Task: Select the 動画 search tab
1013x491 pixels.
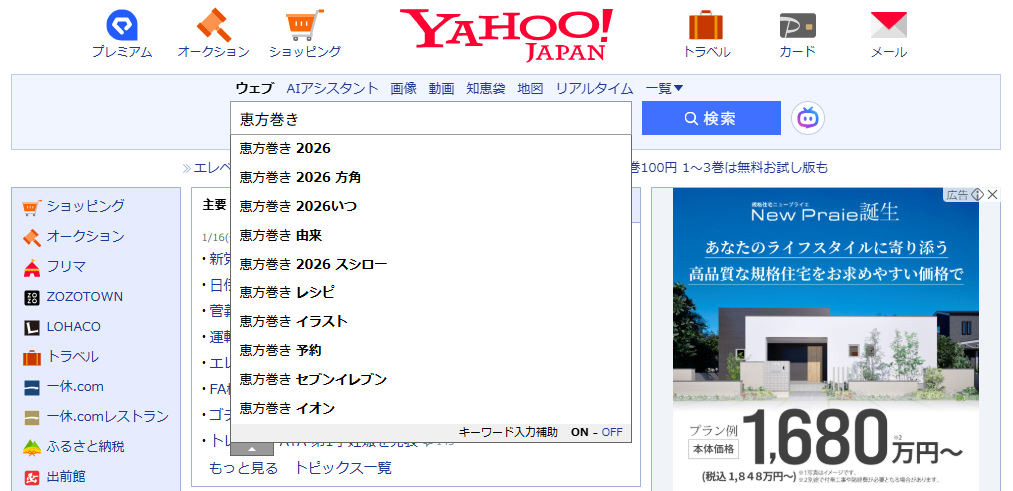Action: click(x=441, y=89)
